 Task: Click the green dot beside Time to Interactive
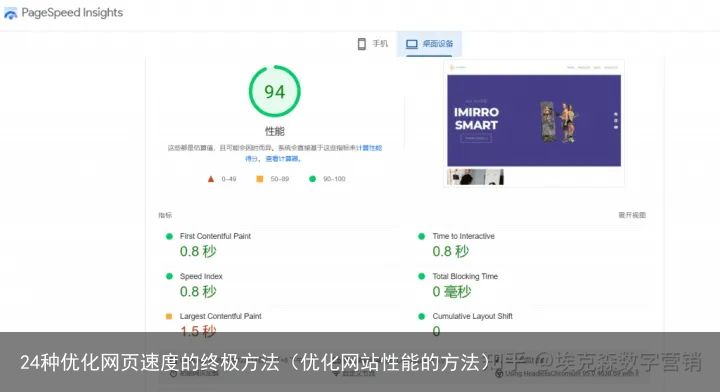pos(422,236)
